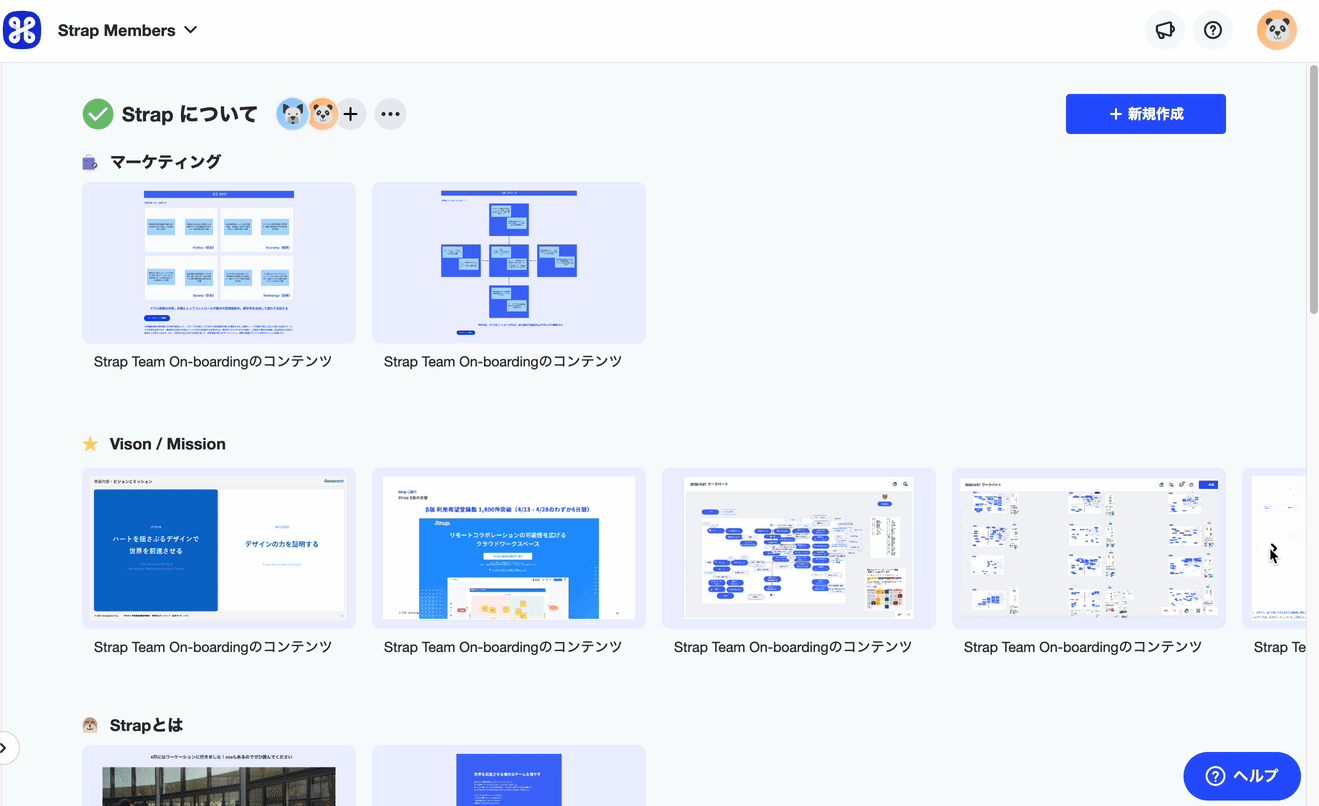Click the ヘルプ help chat button
1319x806 pixels.
(1242, 776)
